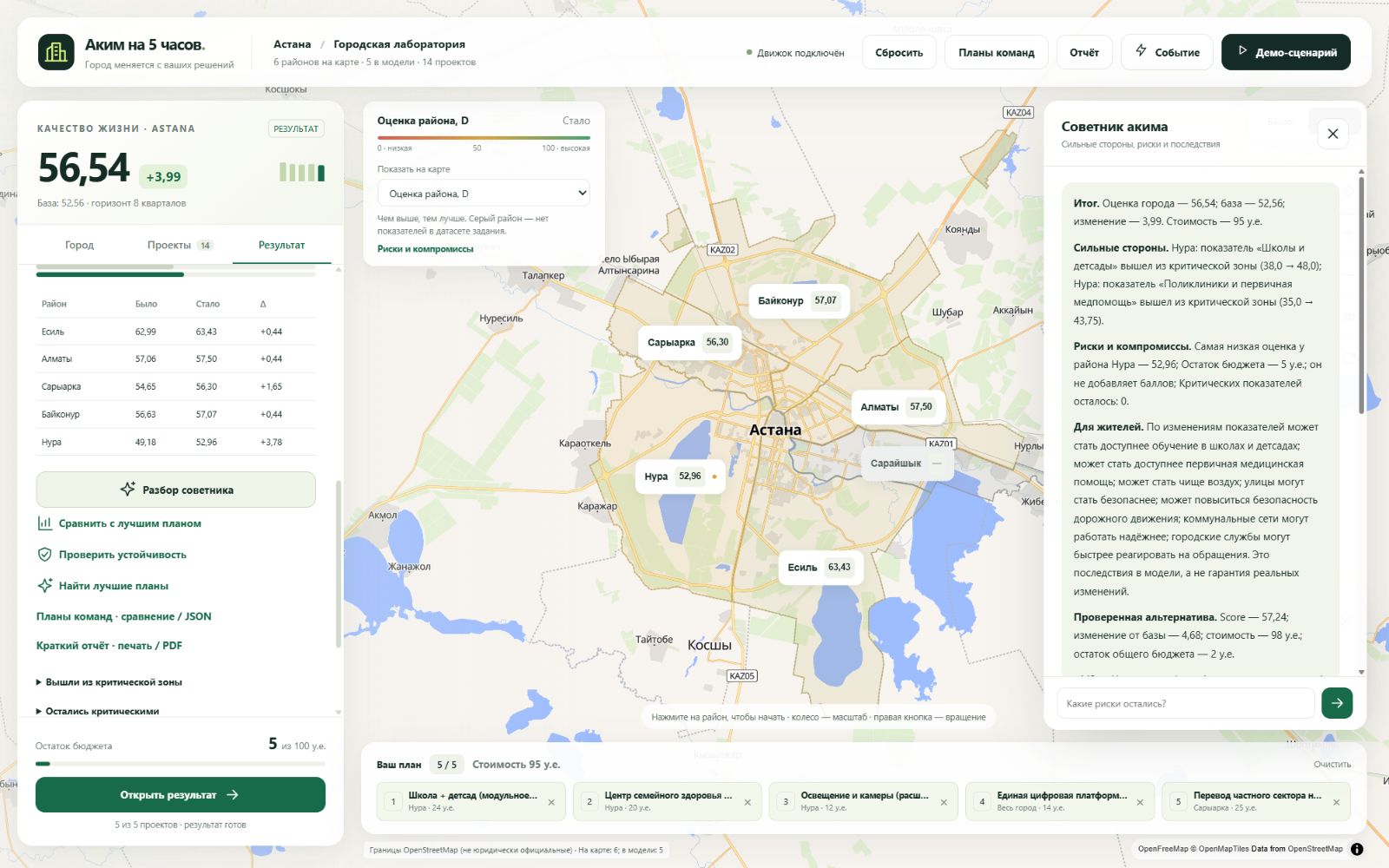Remove Освещение и камеры project from the plan
Image resolution: width=1389 pixels, height=868 pixels.
pos(944,802)
